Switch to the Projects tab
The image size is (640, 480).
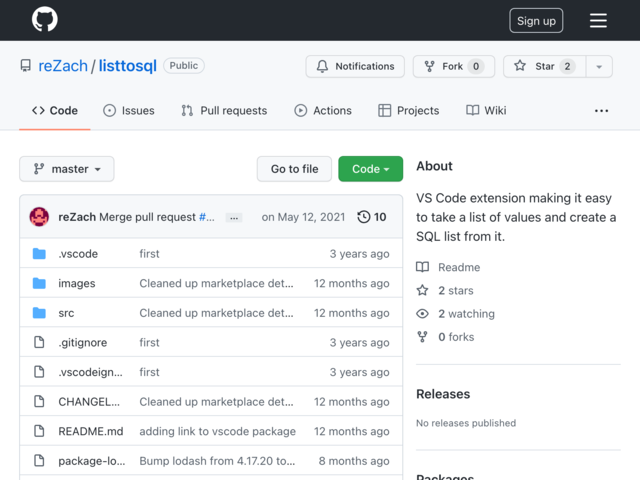coord(409,111)
